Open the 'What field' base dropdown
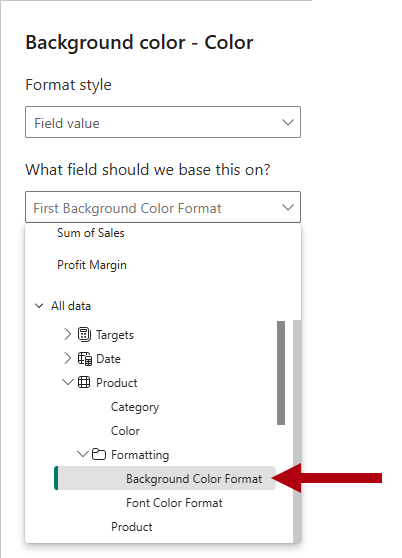 [163, 207]
